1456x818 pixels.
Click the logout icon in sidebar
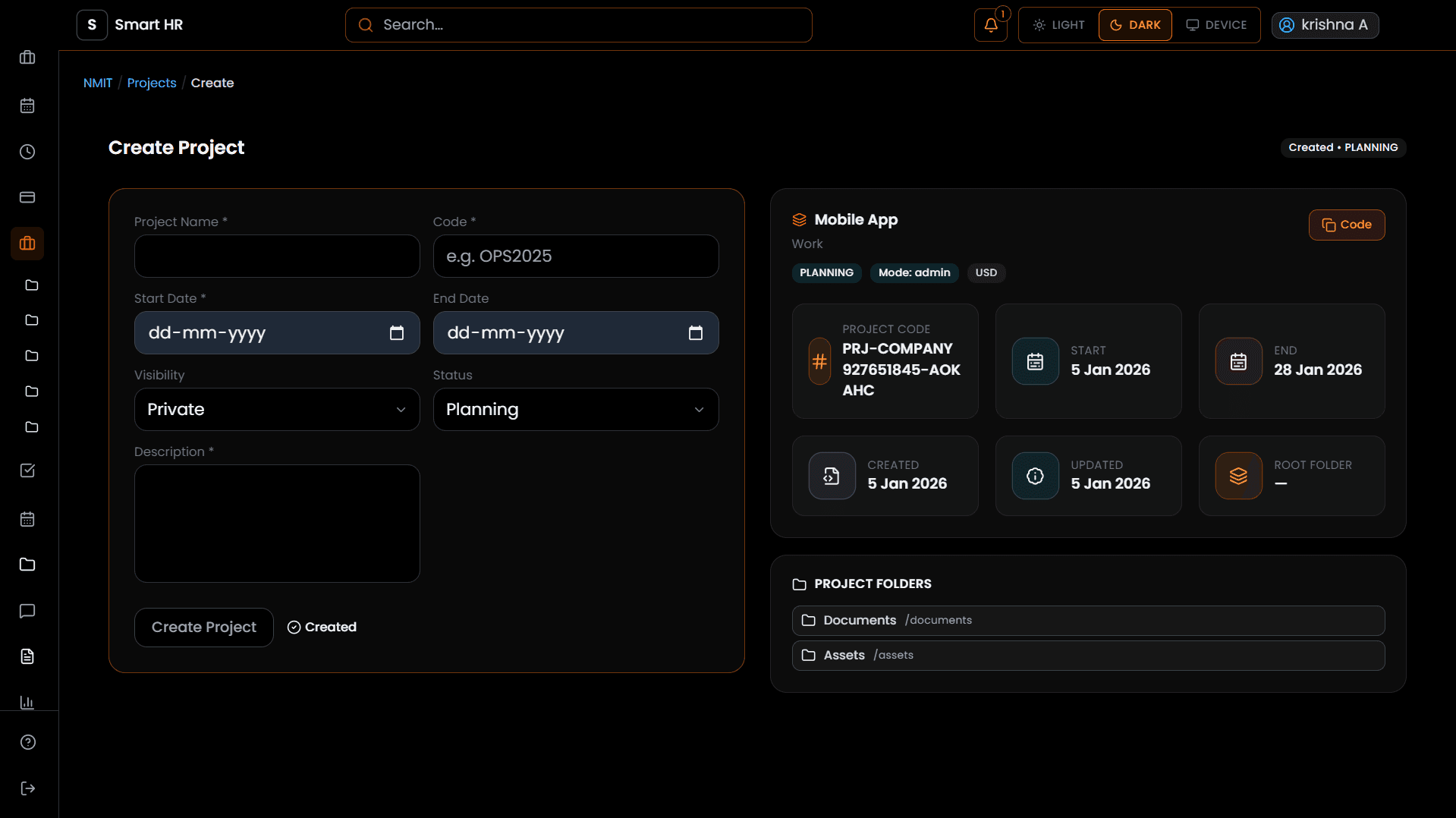point(28,788)
